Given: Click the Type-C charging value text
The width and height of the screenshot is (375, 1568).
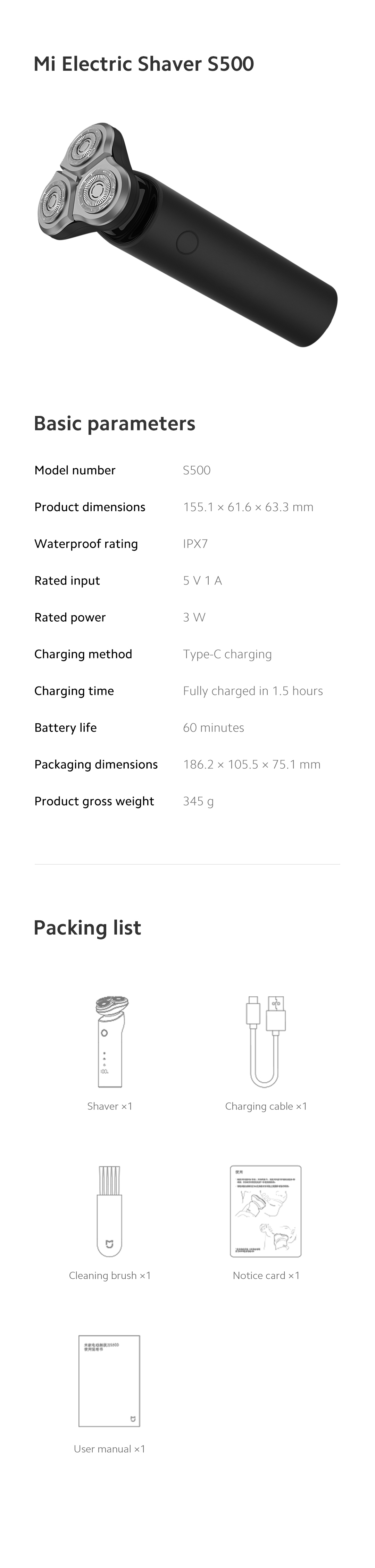Looking at the screenshot, I should 228,654.
